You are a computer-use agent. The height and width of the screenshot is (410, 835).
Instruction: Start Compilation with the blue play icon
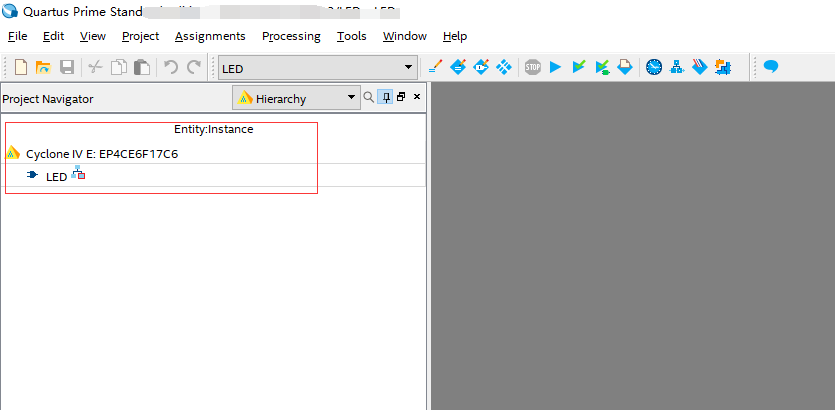pyautogui.click(x=555, y=67)
